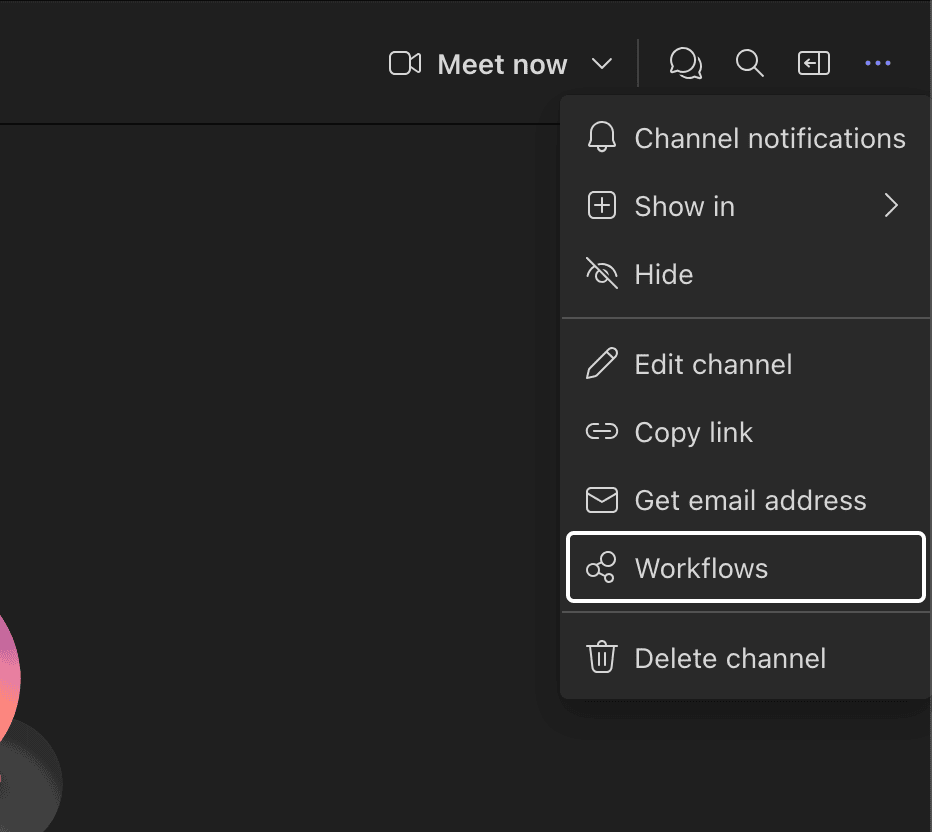Choose Get email address option

[x=750, y=500]
